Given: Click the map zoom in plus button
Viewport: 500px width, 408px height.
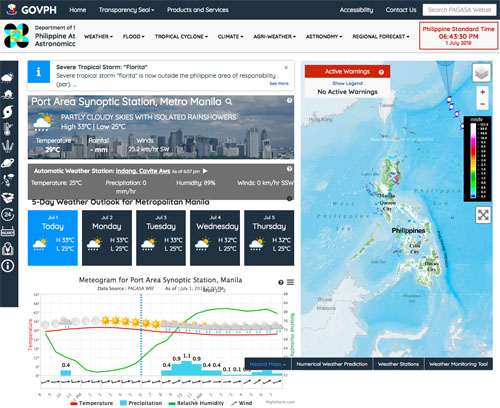Looking at the screenshot, I should tap(482, 92).
